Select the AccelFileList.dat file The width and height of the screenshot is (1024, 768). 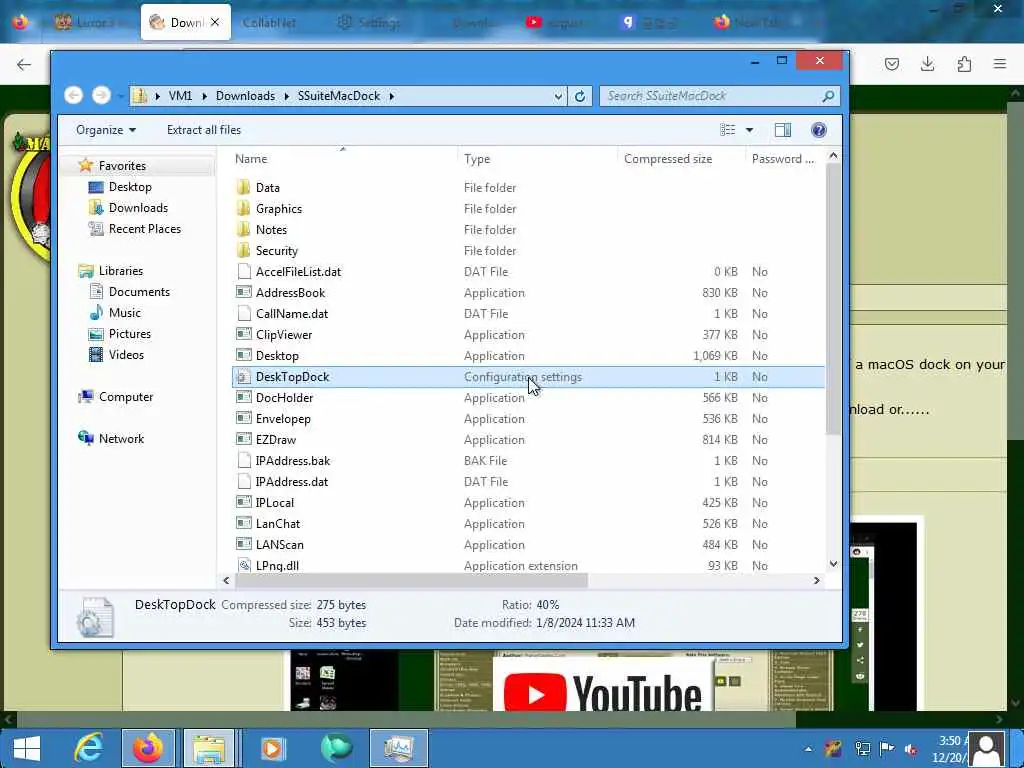tap(298, 272)
